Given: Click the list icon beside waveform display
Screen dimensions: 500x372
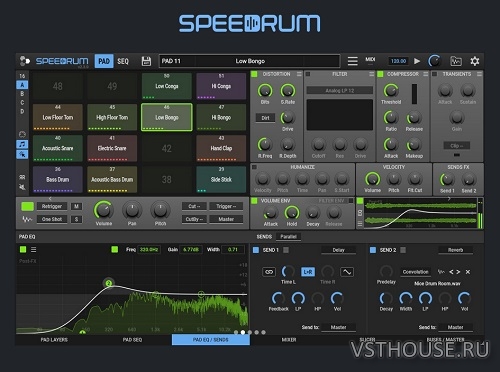Looking at the screenshot, I should point(360,224).
